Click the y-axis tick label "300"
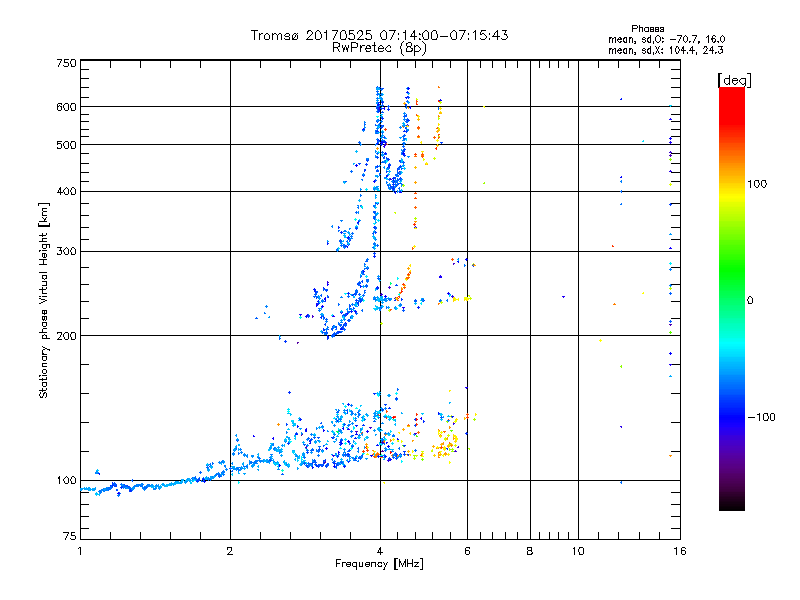 (66, 251)
